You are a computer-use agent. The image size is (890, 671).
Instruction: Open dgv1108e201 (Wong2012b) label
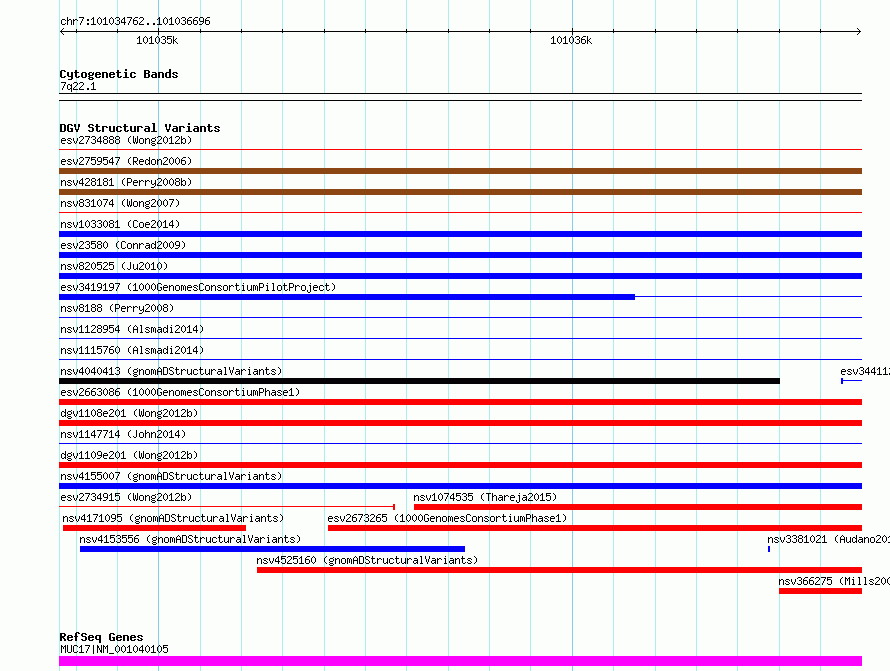[x=129, y=413]
